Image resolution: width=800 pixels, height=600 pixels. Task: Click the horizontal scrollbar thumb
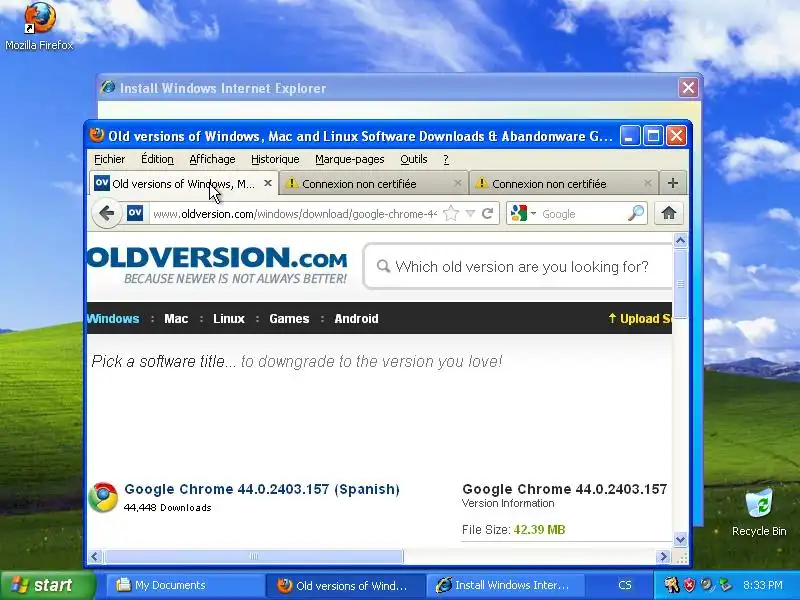tap(254, 556)
